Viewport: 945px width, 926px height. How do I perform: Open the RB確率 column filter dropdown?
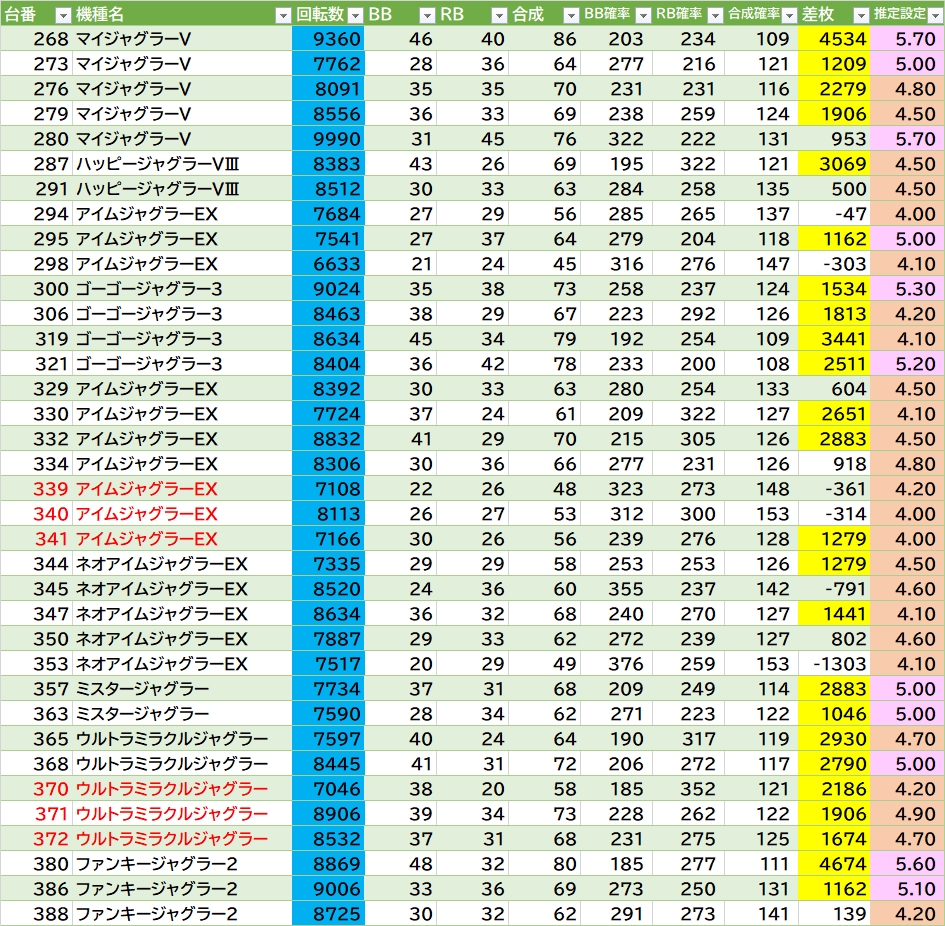(715, 16)
